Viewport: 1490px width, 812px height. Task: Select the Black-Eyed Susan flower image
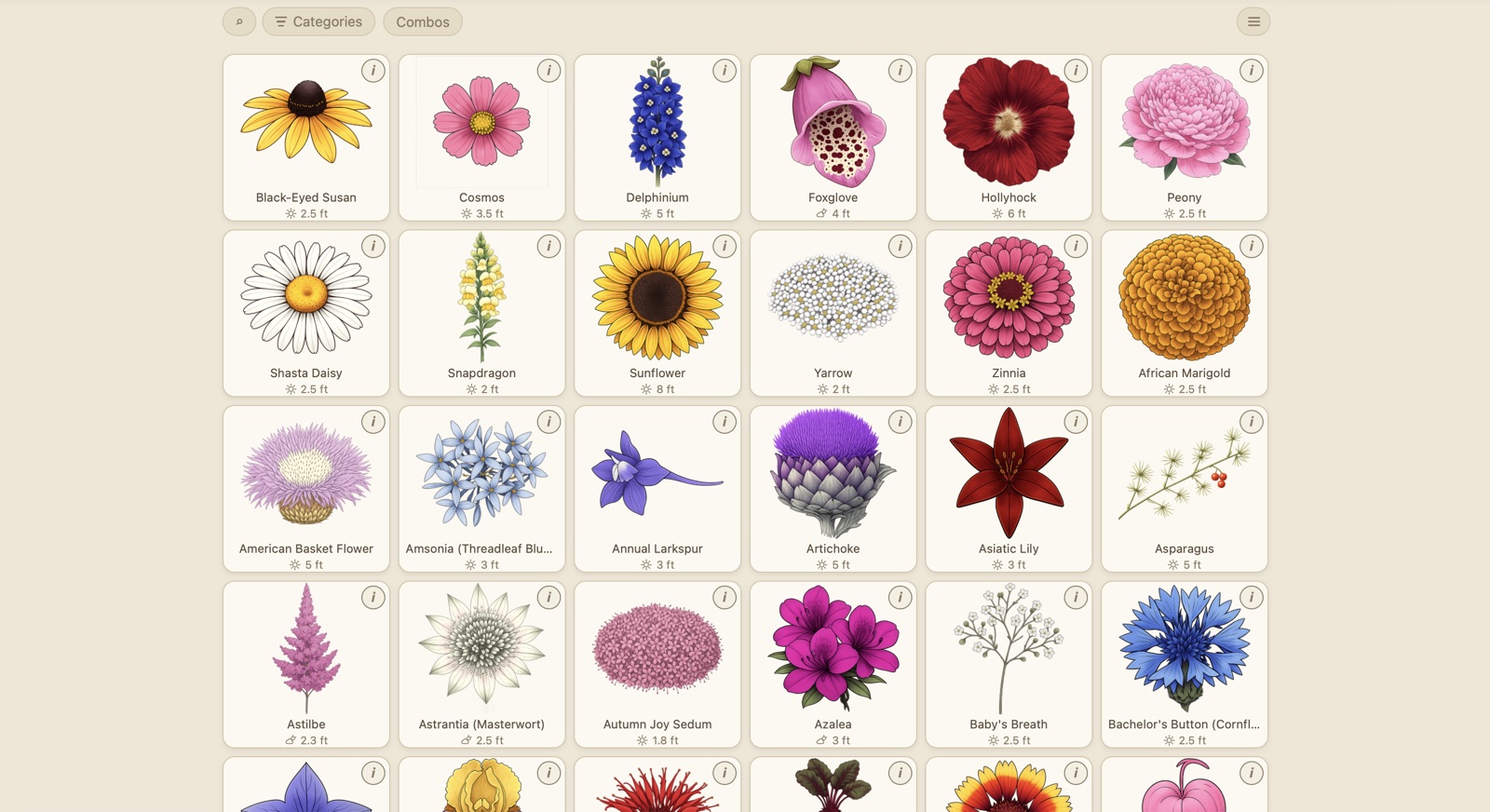[x=306, y=122]
